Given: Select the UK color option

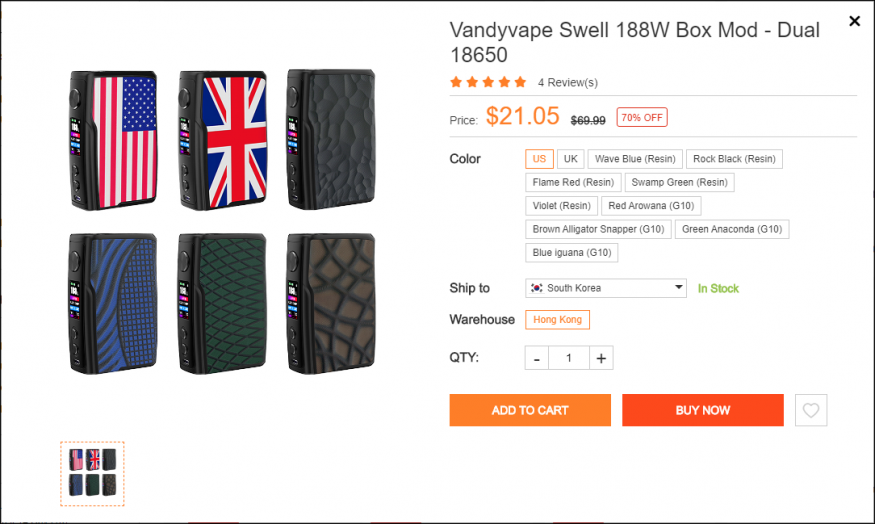Looking at the screenshot, I should [570, 158].
